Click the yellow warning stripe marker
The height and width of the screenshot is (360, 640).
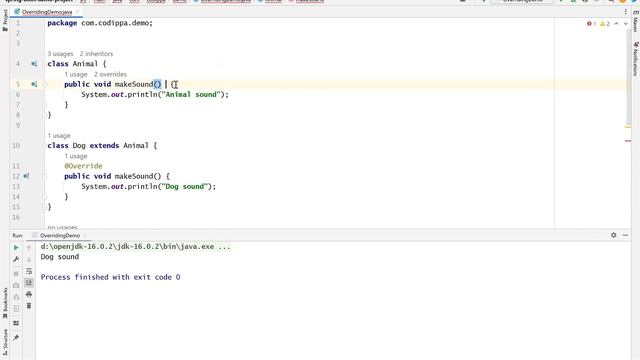click(x=628, y=127)
